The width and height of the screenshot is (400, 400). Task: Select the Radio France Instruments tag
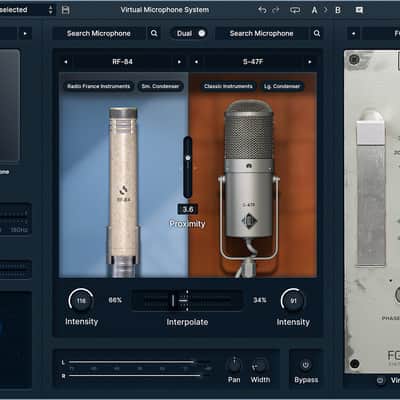[x=98, y=86]
